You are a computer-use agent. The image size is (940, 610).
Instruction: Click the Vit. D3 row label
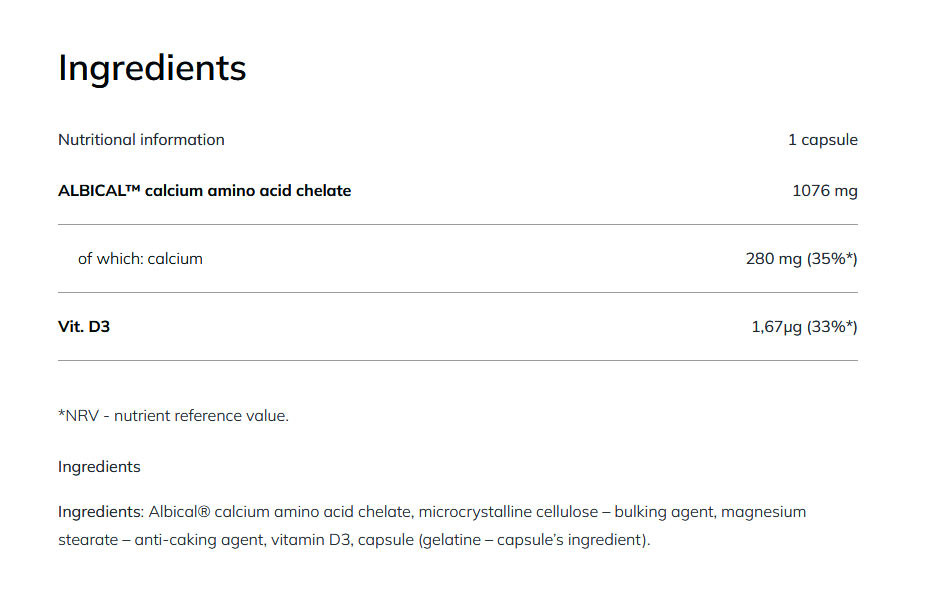(x=84, y=326)
